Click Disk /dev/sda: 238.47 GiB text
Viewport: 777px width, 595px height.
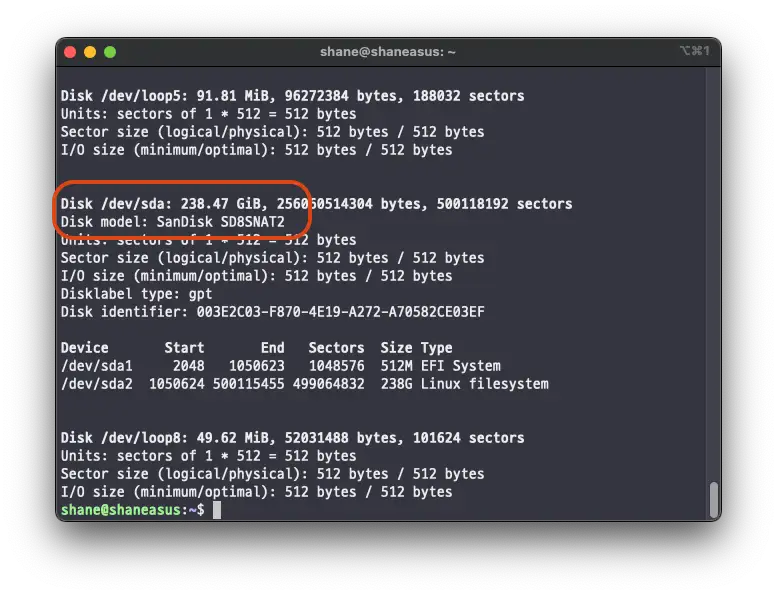(x=164, y=204)
